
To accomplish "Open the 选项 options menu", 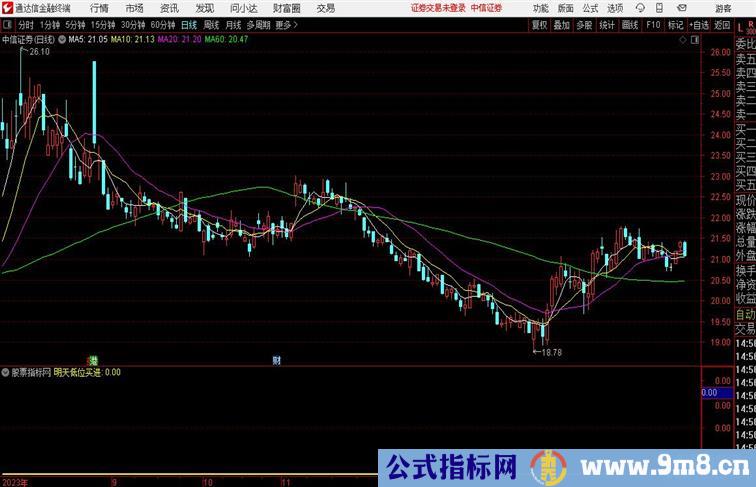I will (x=615, y=8).
